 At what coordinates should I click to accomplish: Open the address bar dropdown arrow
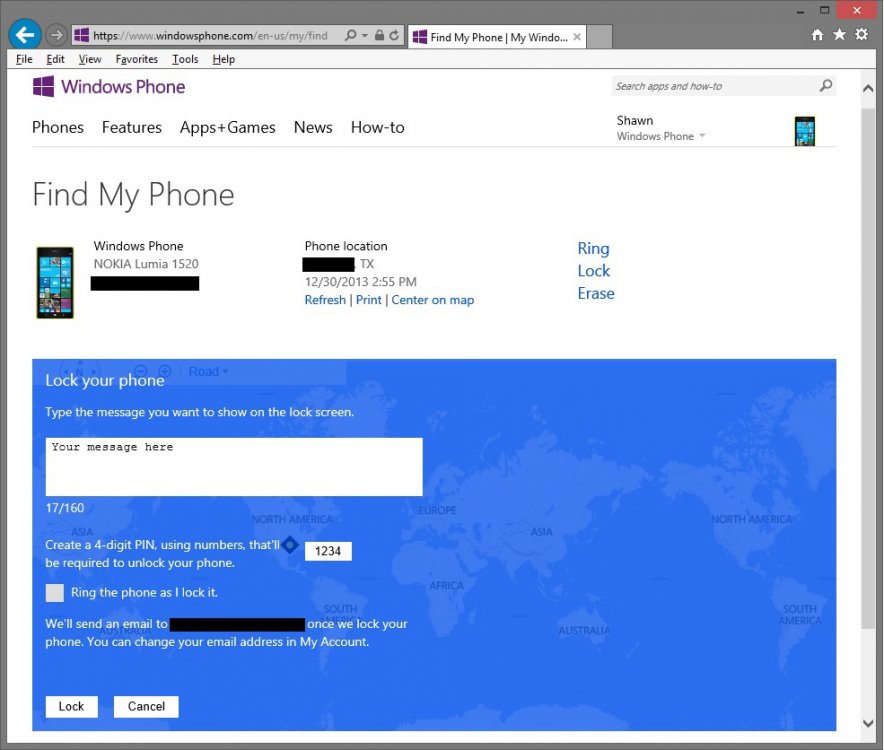click(x=364, y=36)
